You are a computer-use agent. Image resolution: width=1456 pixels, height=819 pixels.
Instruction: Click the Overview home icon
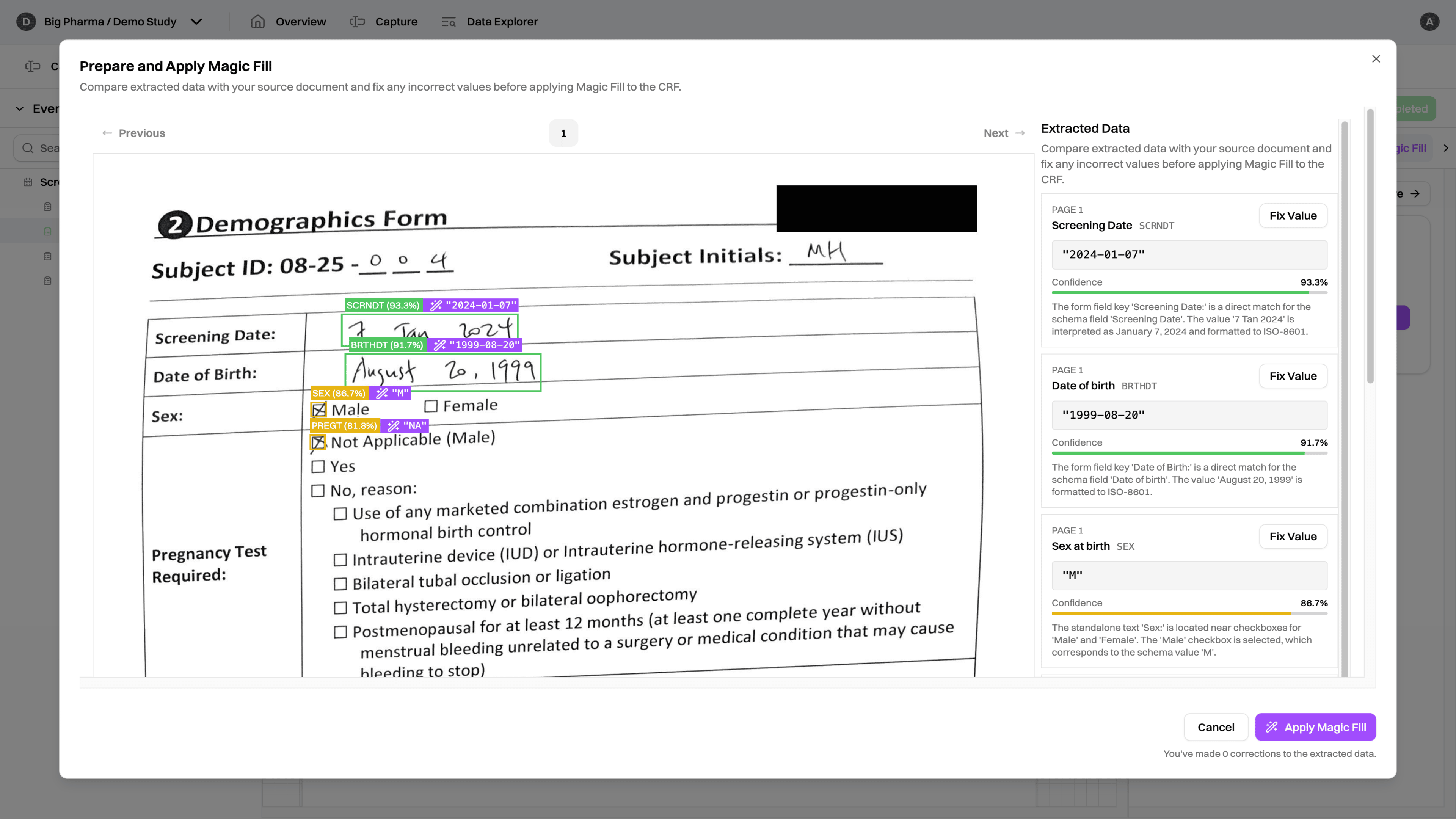pyautogui.click(x=258, y=22)
